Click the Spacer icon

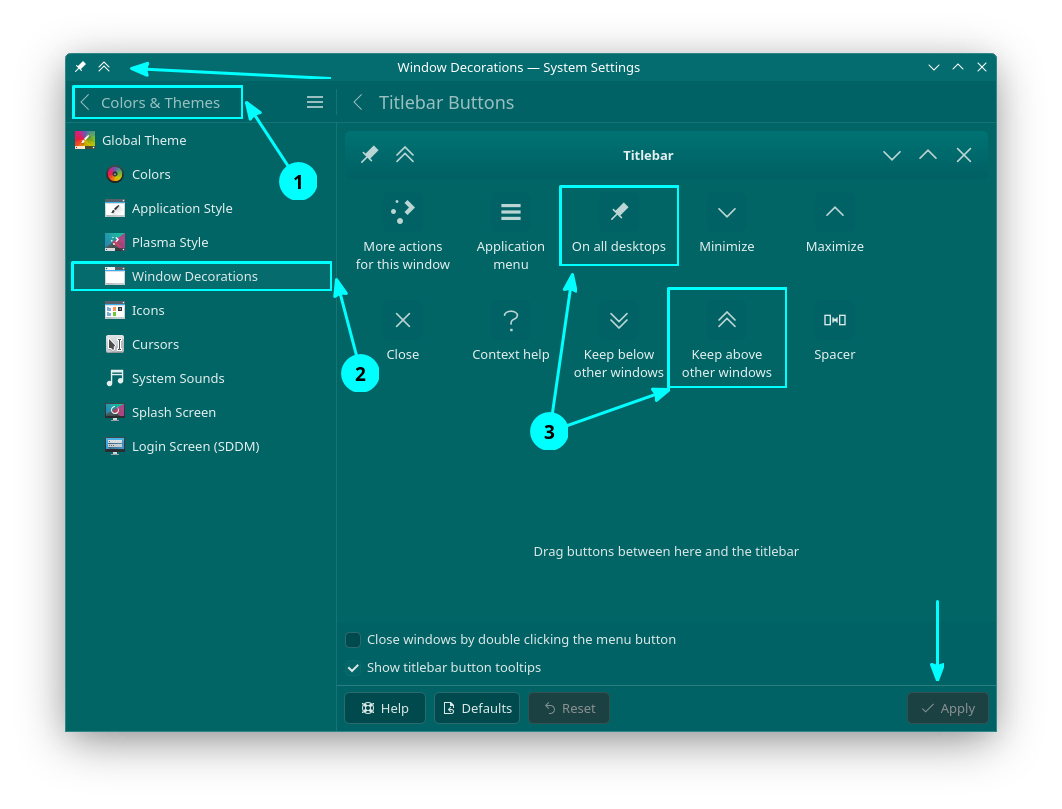click(x=835, y=320)
